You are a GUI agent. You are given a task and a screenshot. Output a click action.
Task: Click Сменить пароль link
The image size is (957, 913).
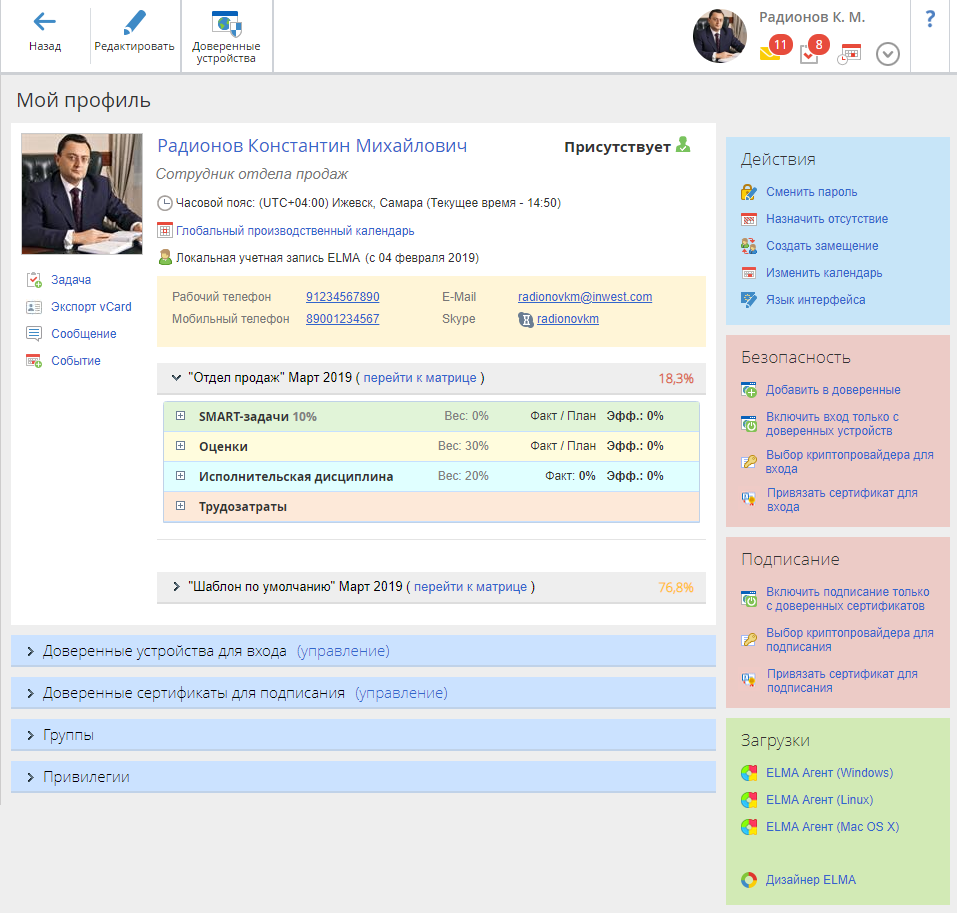811,192
